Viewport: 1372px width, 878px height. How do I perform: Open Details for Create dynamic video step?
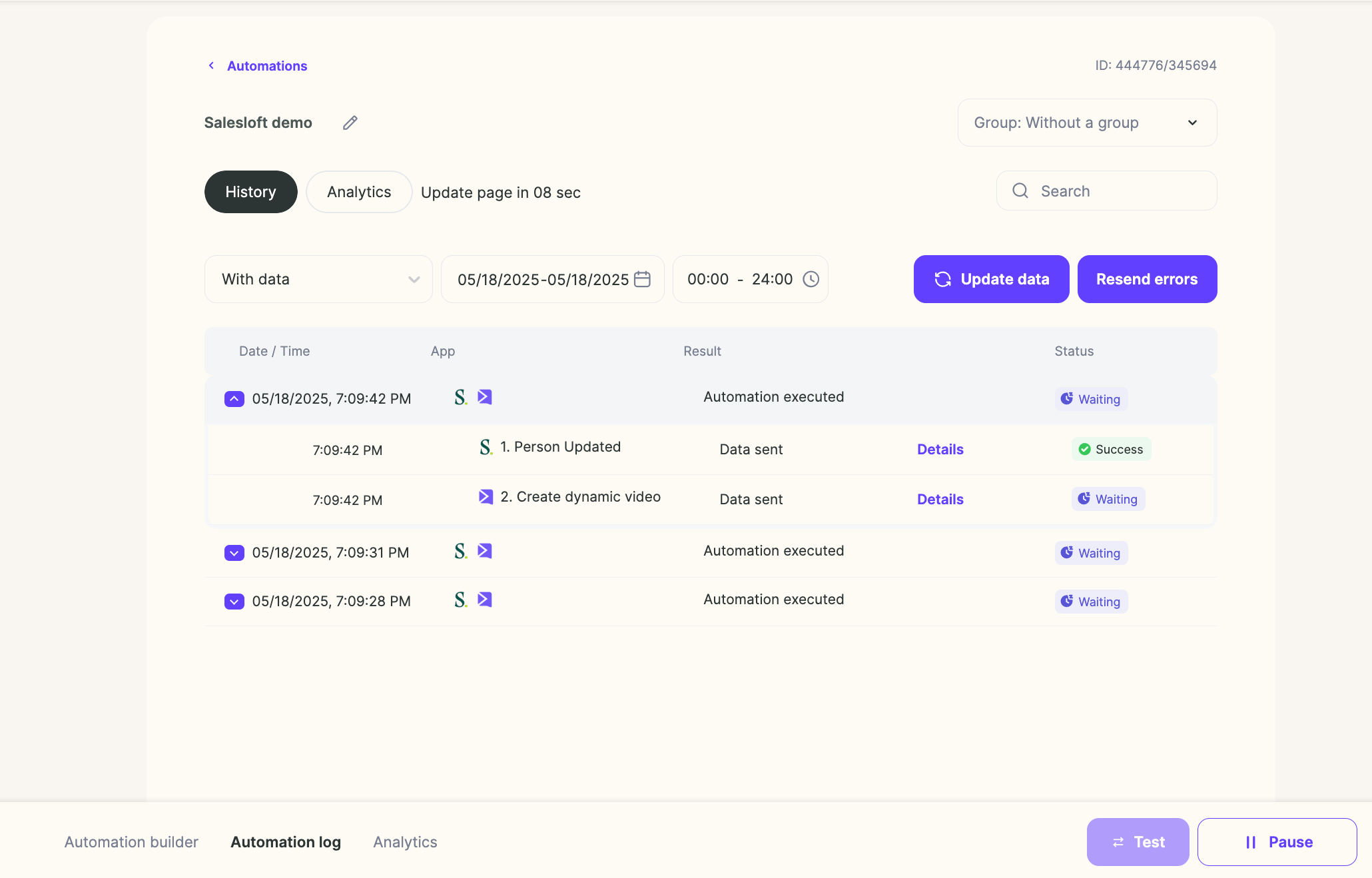(x=940, y=500)
